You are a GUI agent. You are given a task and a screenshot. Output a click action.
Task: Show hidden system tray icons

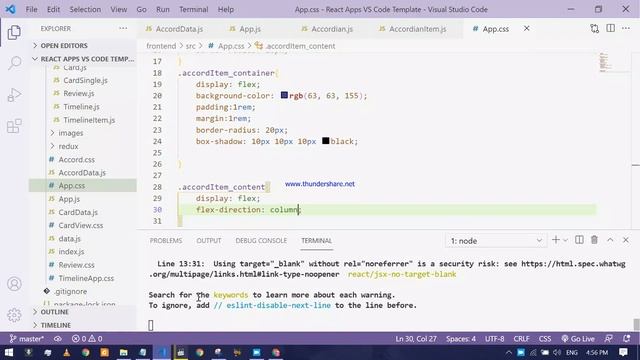(x=509, y=352)
